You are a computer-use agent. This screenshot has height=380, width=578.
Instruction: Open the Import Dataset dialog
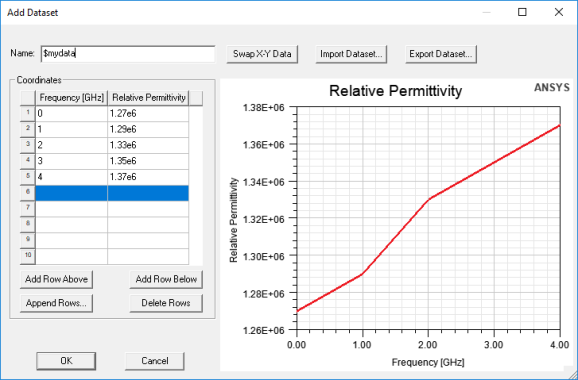tap(351, 54)
